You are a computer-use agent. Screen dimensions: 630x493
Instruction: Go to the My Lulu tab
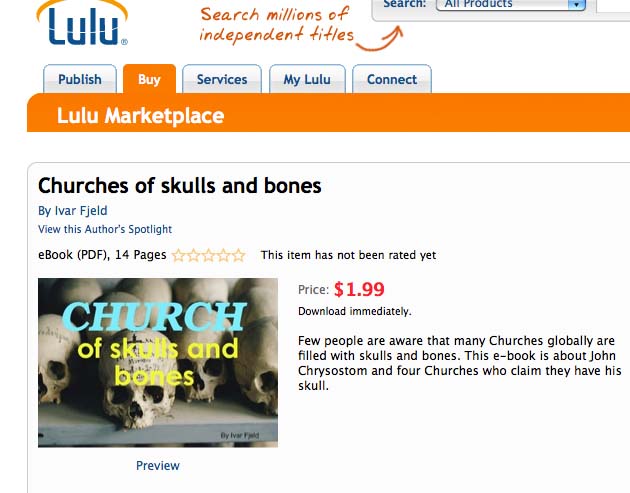click(x=307, y=79)
